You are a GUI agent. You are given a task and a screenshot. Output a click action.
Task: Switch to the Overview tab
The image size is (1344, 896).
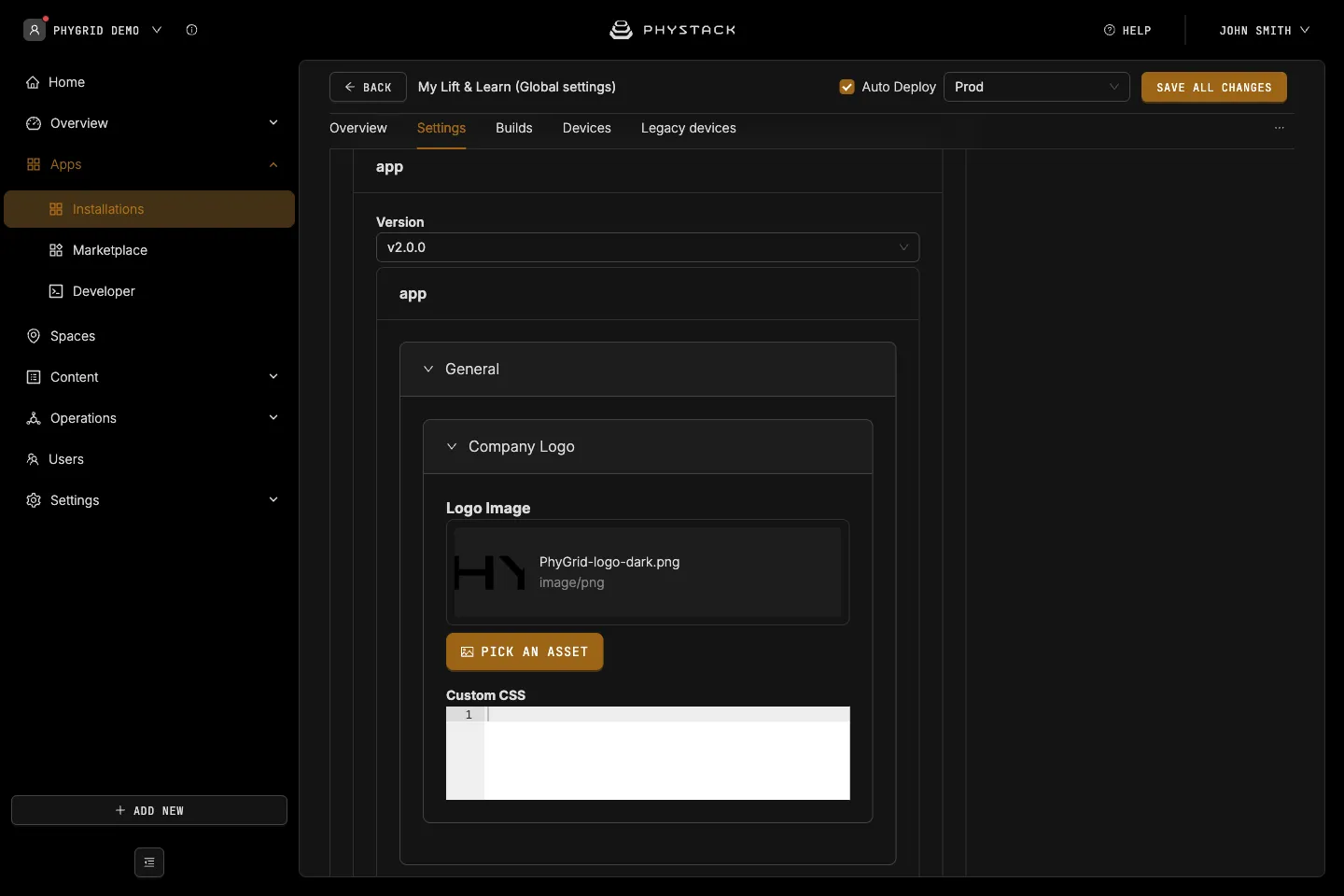[x=358, y=128]
